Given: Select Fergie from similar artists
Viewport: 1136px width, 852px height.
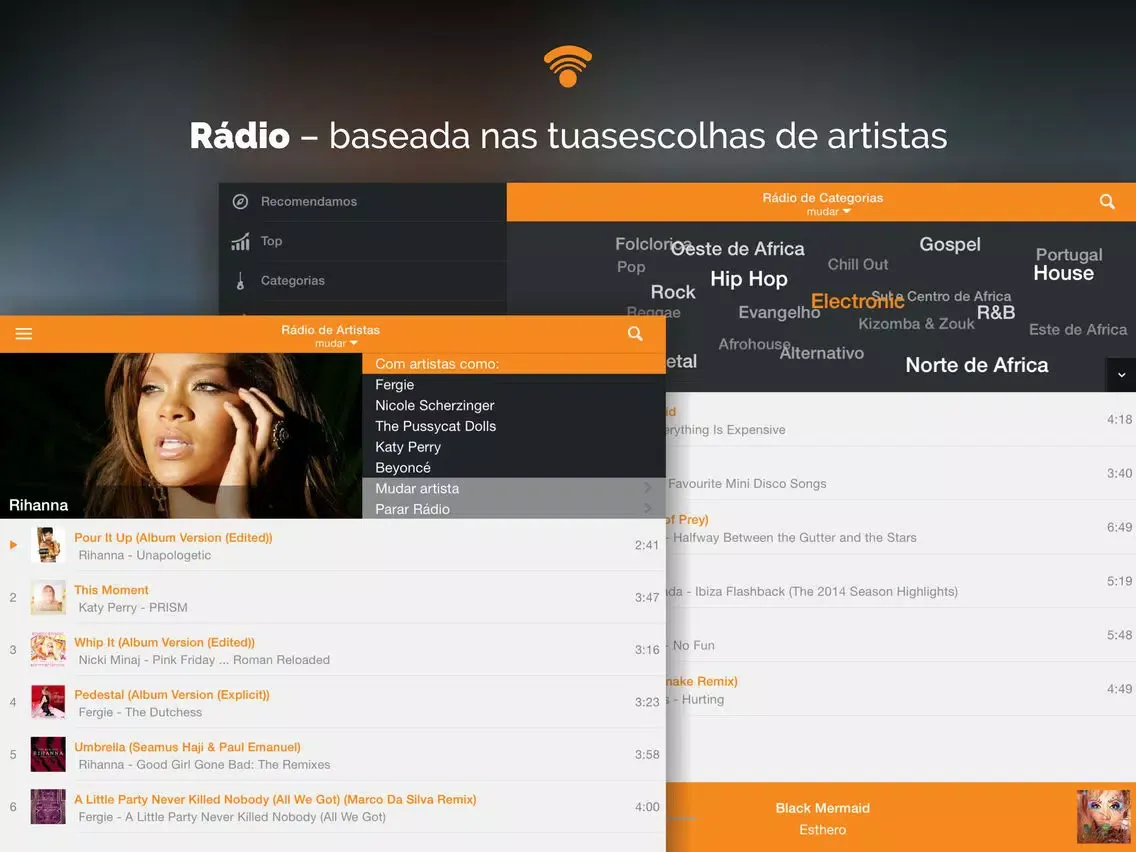Looking at the screenshot, I should 395,385.
